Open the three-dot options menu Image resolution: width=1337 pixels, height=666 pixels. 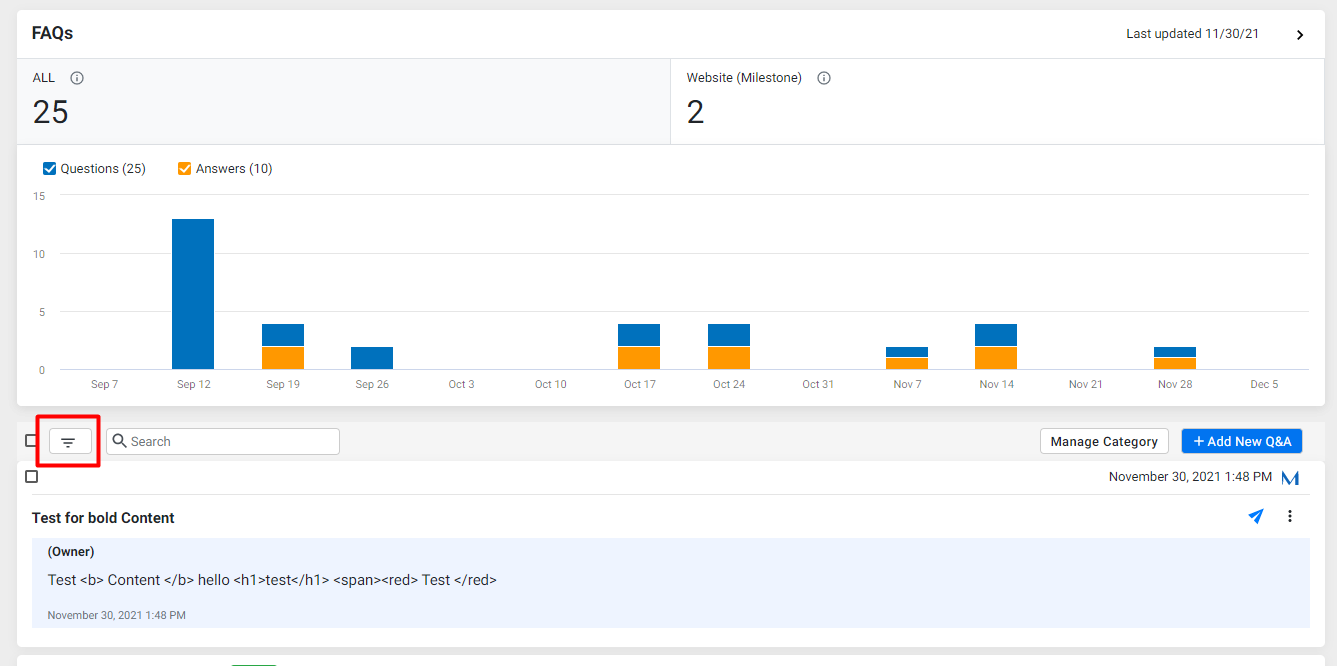point(1290,516)
